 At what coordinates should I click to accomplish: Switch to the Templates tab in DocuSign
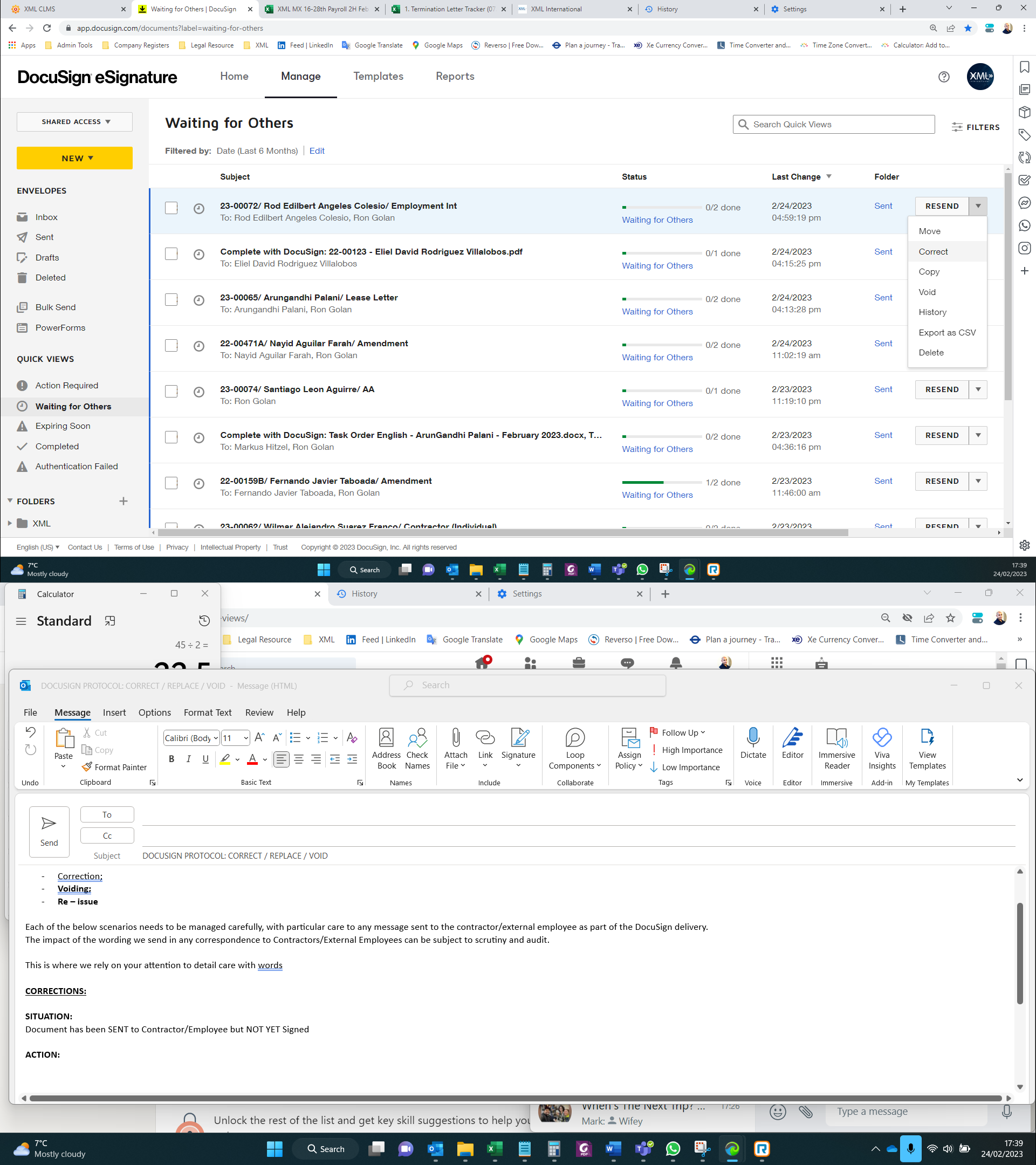tap(378, 76)
